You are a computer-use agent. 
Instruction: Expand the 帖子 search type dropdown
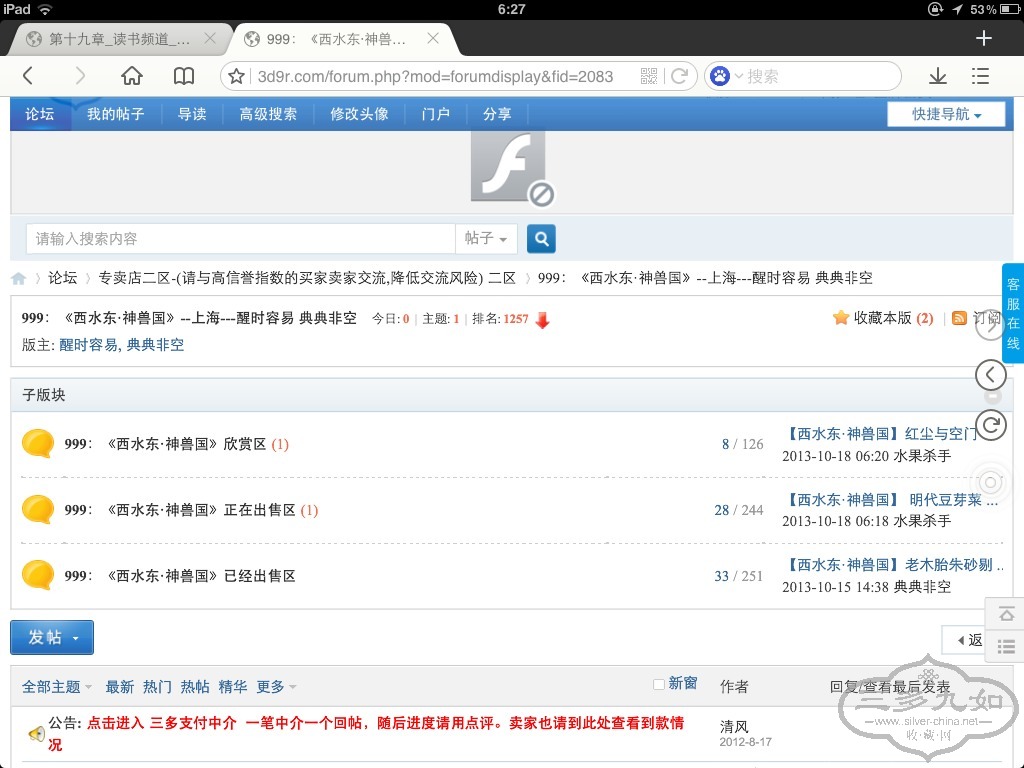(x=486, y=238)
